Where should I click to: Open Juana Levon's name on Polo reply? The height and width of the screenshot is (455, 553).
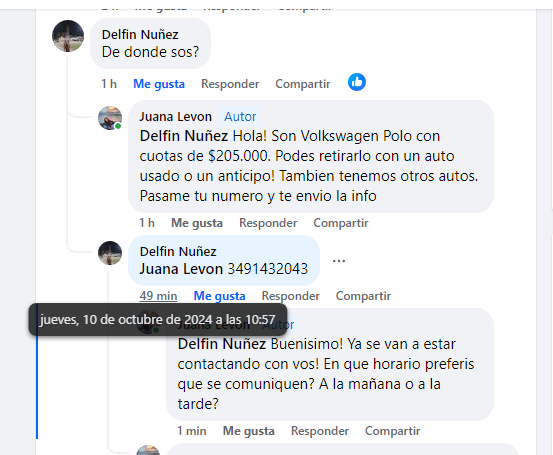pyautogui.click(x=176, y=117)
